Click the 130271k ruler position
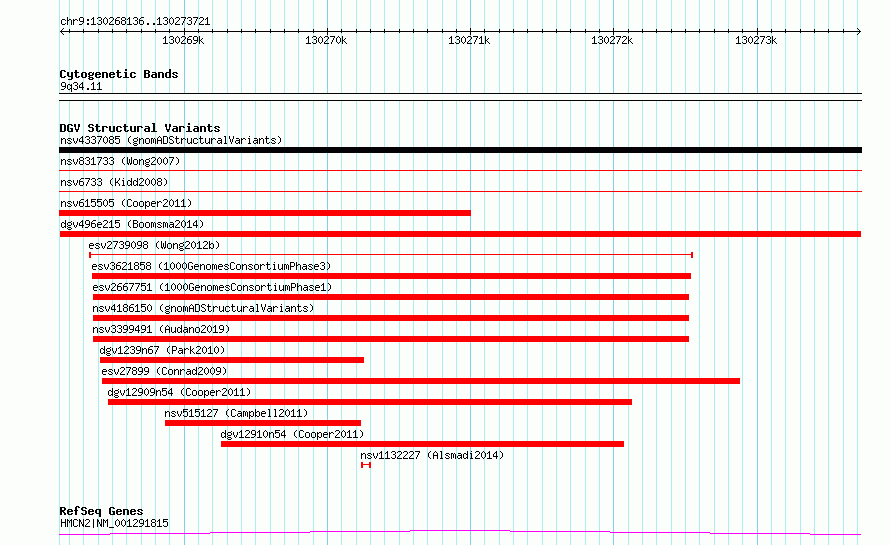890x545 pixels. (x=469, y=40)
